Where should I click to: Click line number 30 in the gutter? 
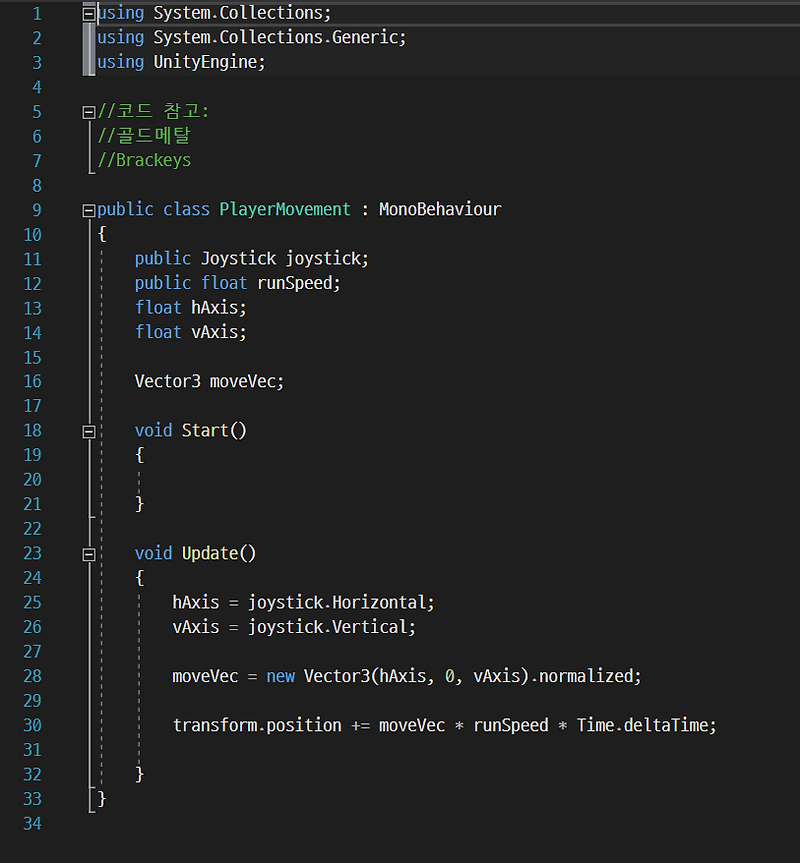pos(32,725)
